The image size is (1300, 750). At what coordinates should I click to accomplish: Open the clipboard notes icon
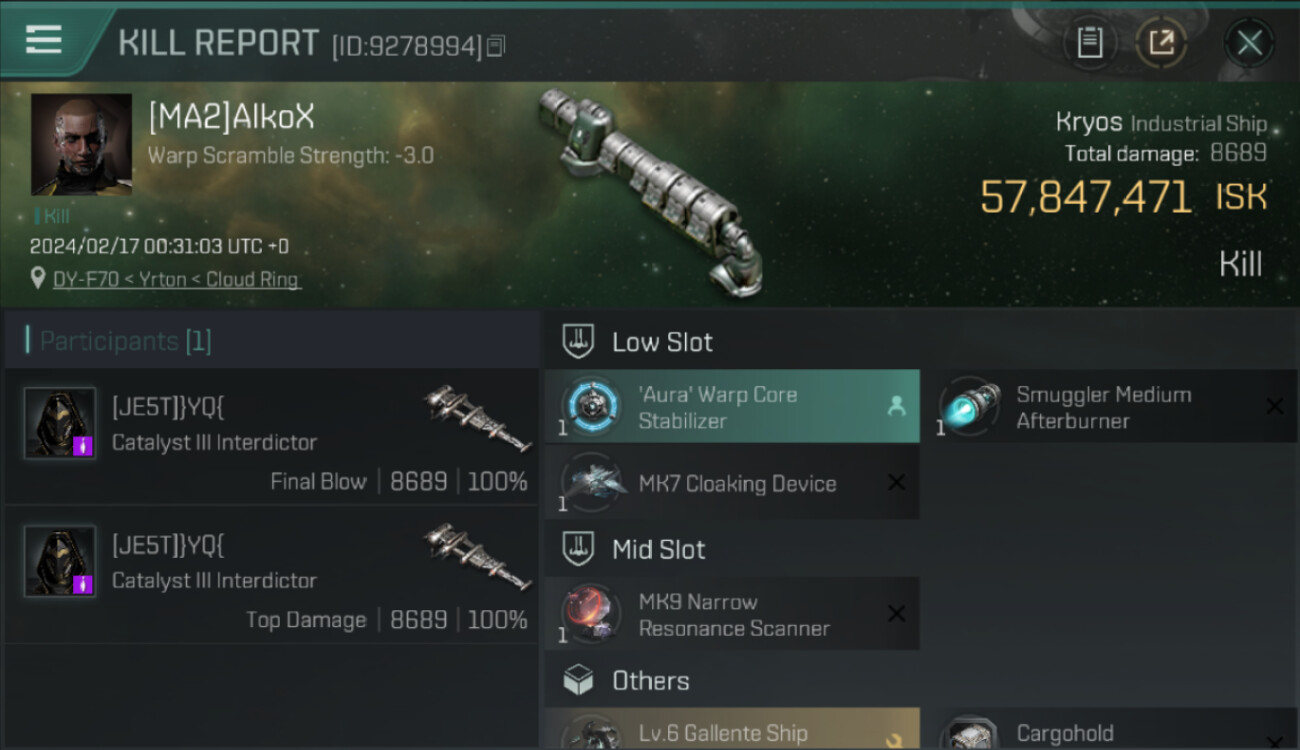coord(1089,42)
